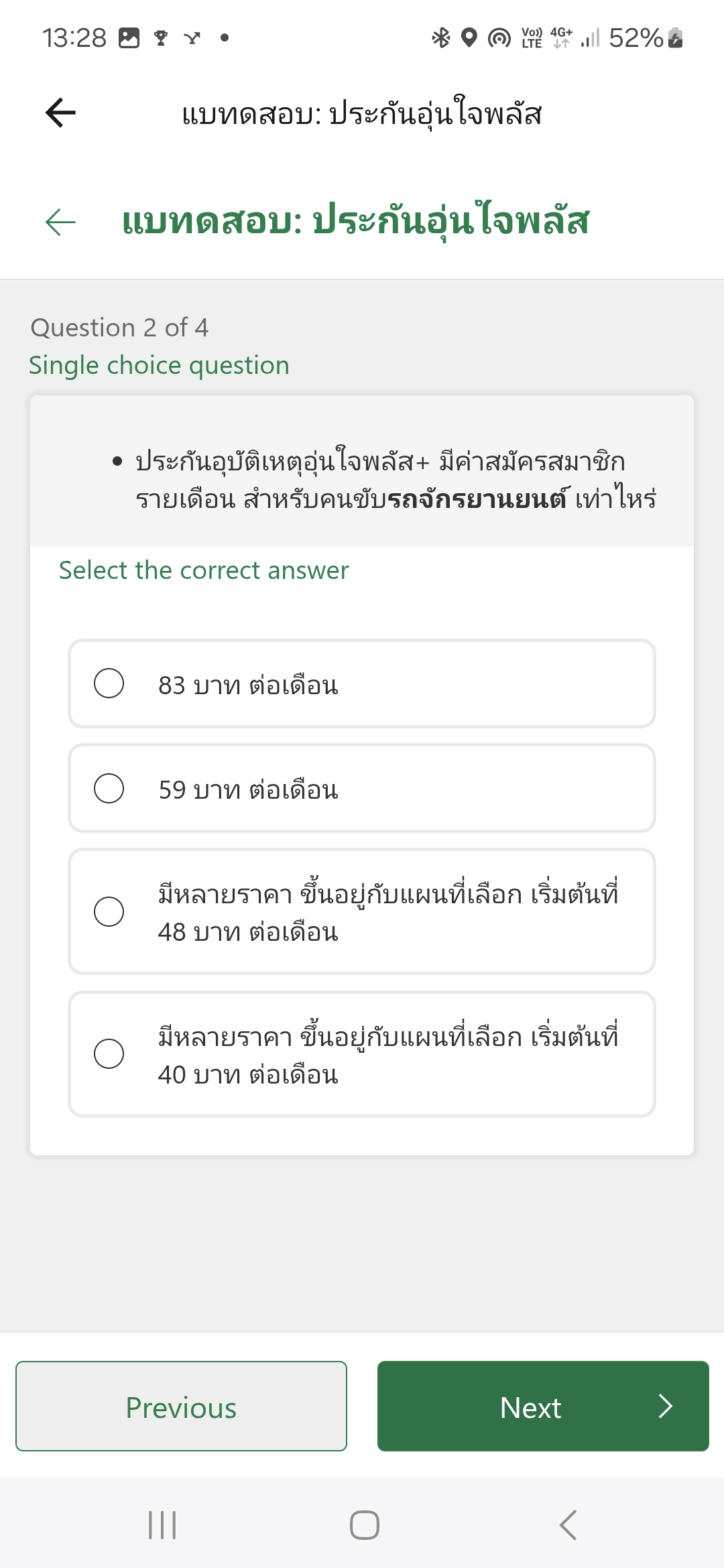Return to the Previous question

[x=181, y=1406]
